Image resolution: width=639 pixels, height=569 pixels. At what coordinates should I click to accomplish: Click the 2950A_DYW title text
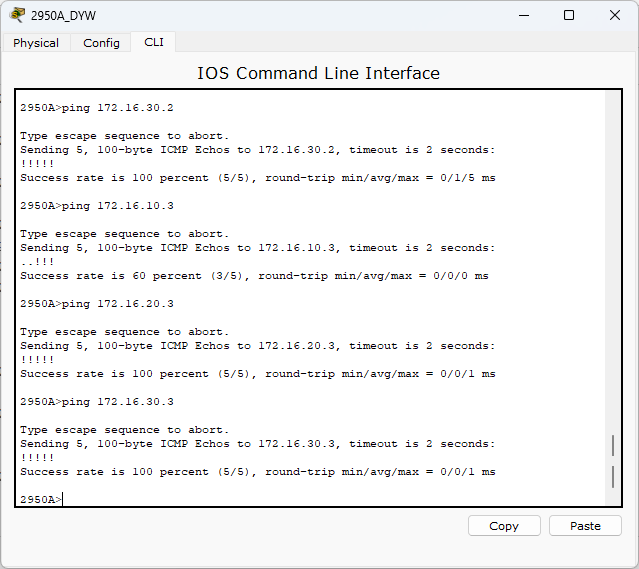coord(63,16)
